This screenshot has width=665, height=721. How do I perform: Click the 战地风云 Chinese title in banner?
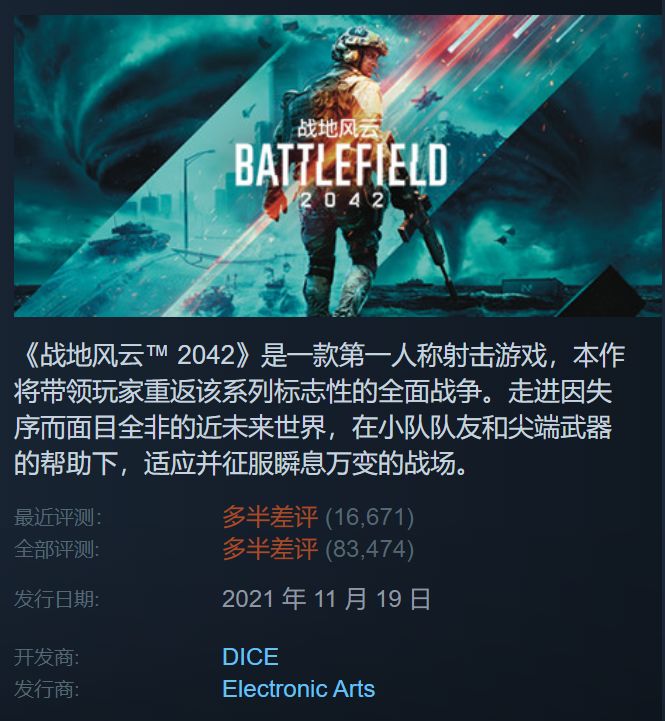pos(338,129)
